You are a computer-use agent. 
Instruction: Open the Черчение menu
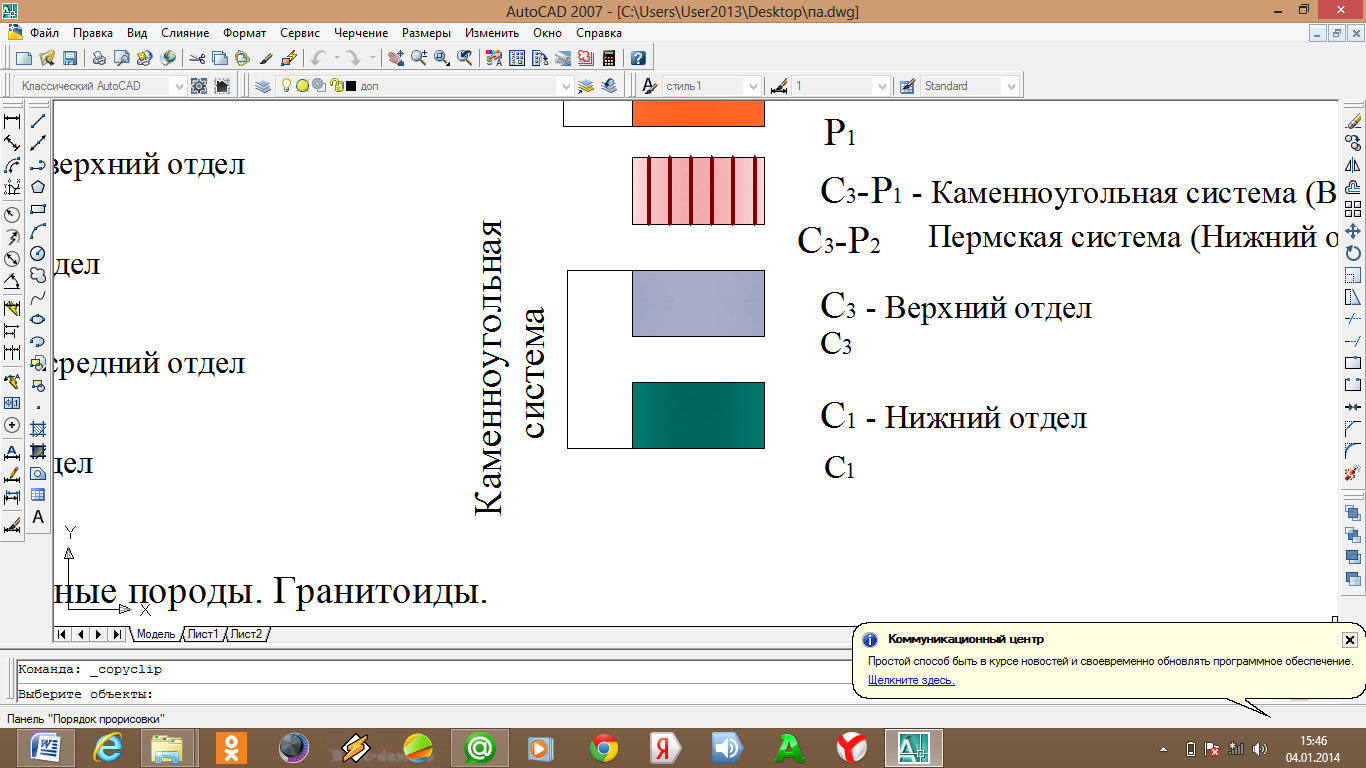click(x=359, y=33)
